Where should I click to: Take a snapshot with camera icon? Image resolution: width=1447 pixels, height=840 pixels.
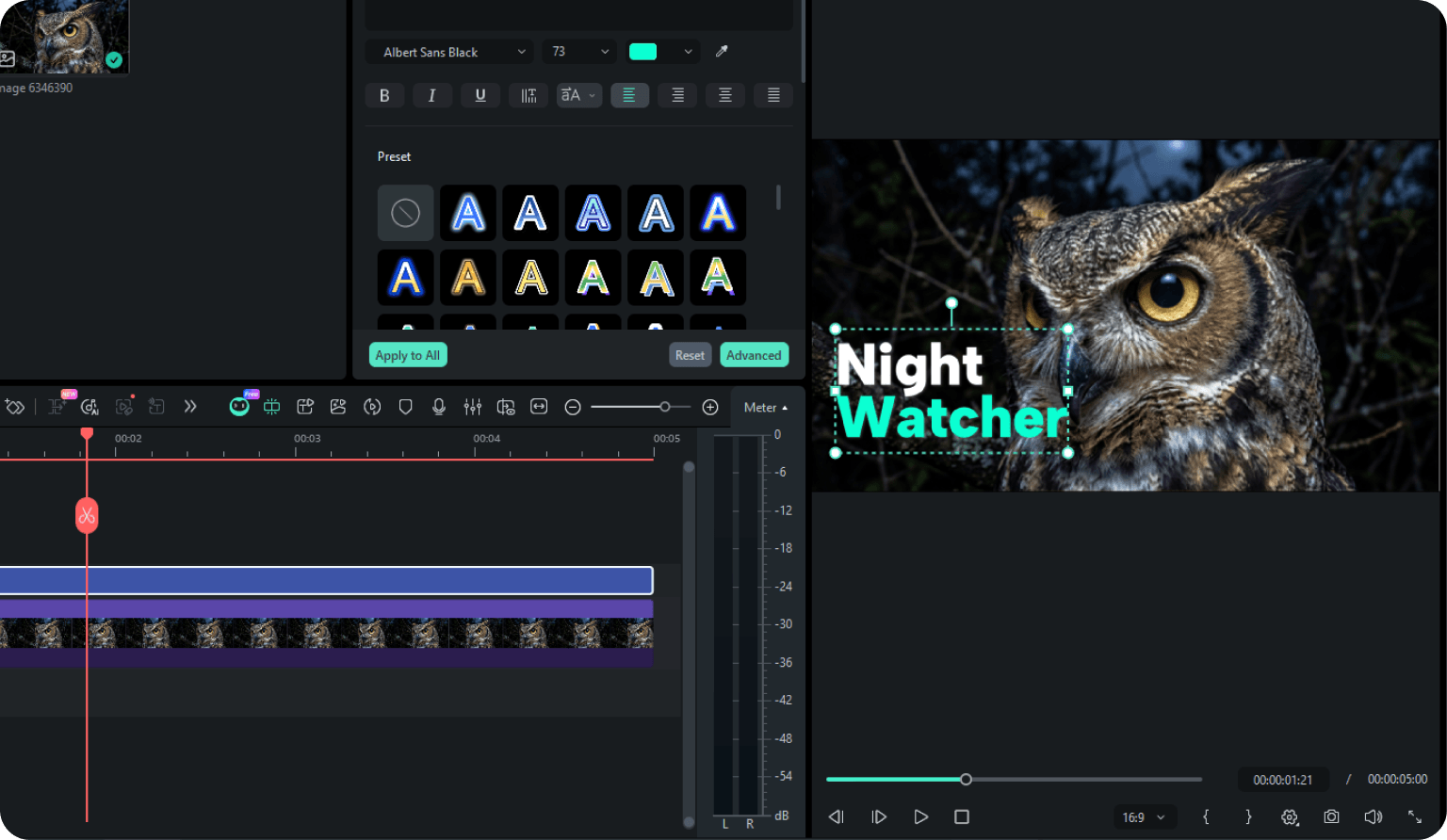[1331, 816]
